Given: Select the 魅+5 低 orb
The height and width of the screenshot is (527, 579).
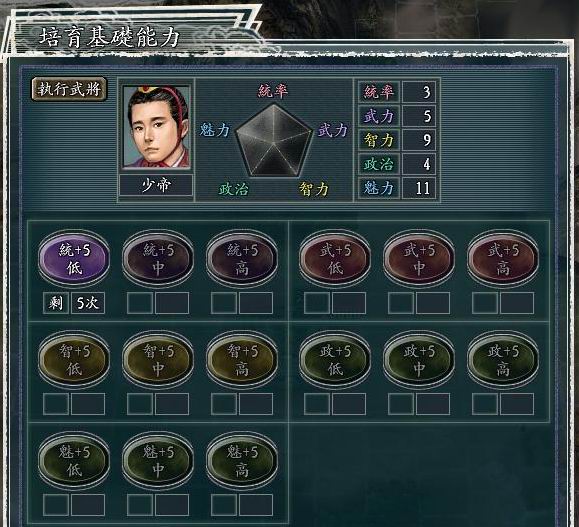Looking at the screenshot, I should click(x=74, y=460).
